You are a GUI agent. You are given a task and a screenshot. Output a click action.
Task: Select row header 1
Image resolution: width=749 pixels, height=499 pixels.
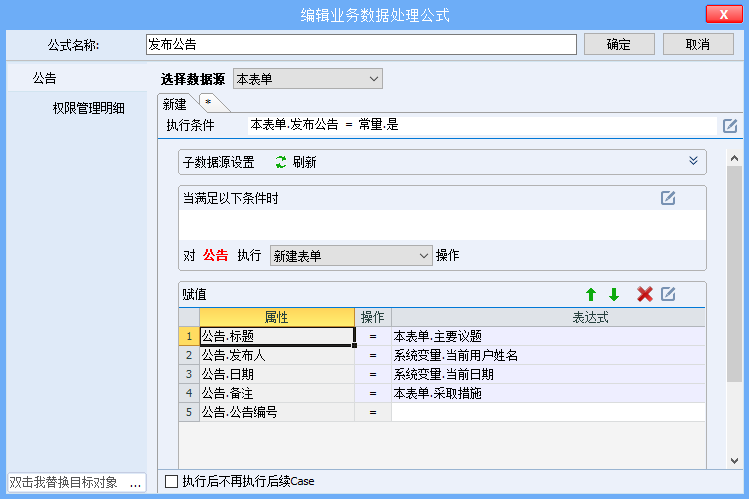pos(189,337)
